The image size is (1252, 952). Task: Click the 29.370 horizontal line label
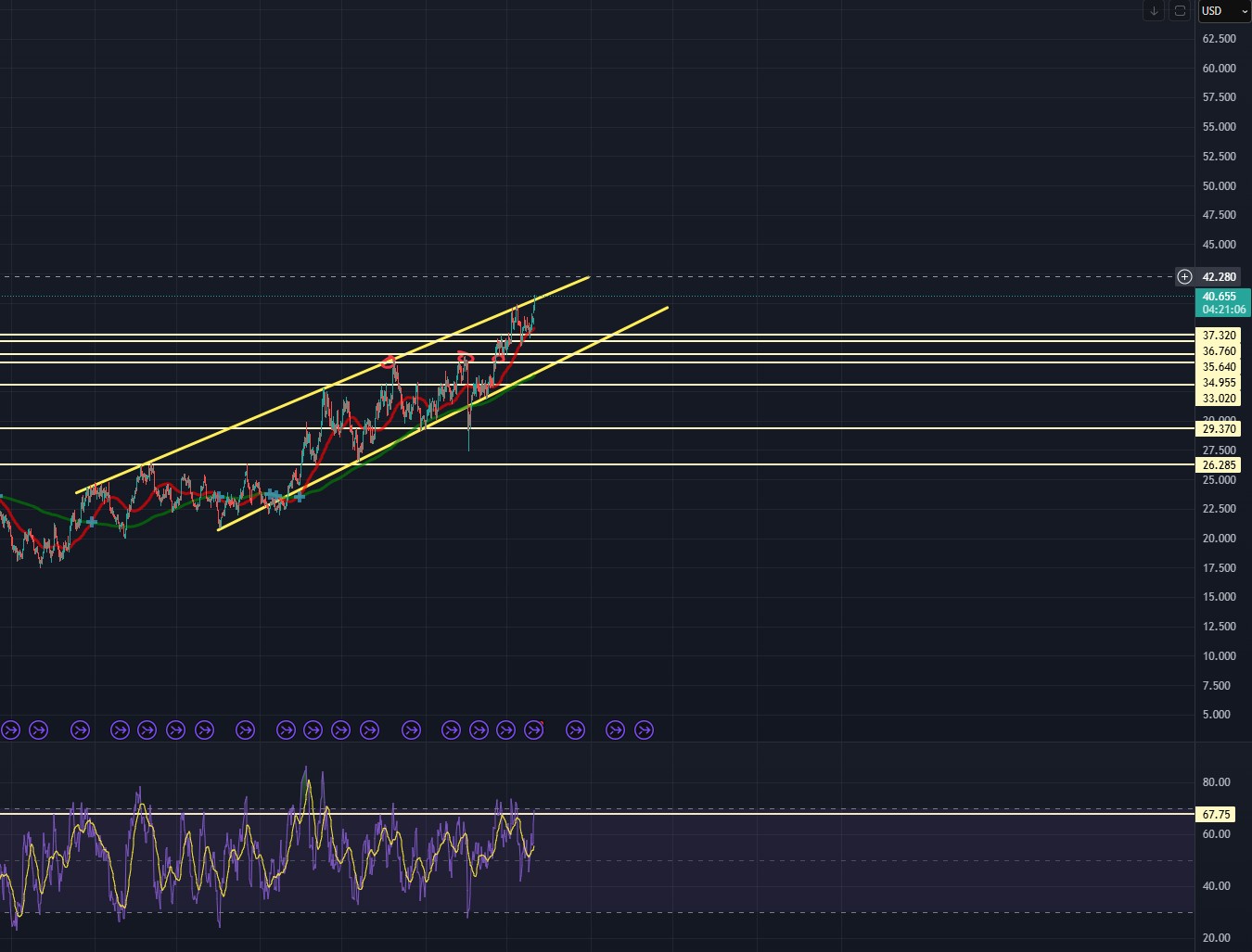[1219, 429]
